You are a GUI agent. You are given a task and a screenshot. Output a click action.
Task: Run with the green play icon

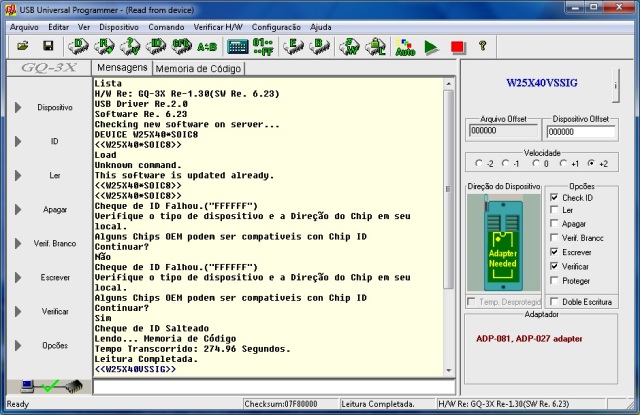click(x=431, y=47)
